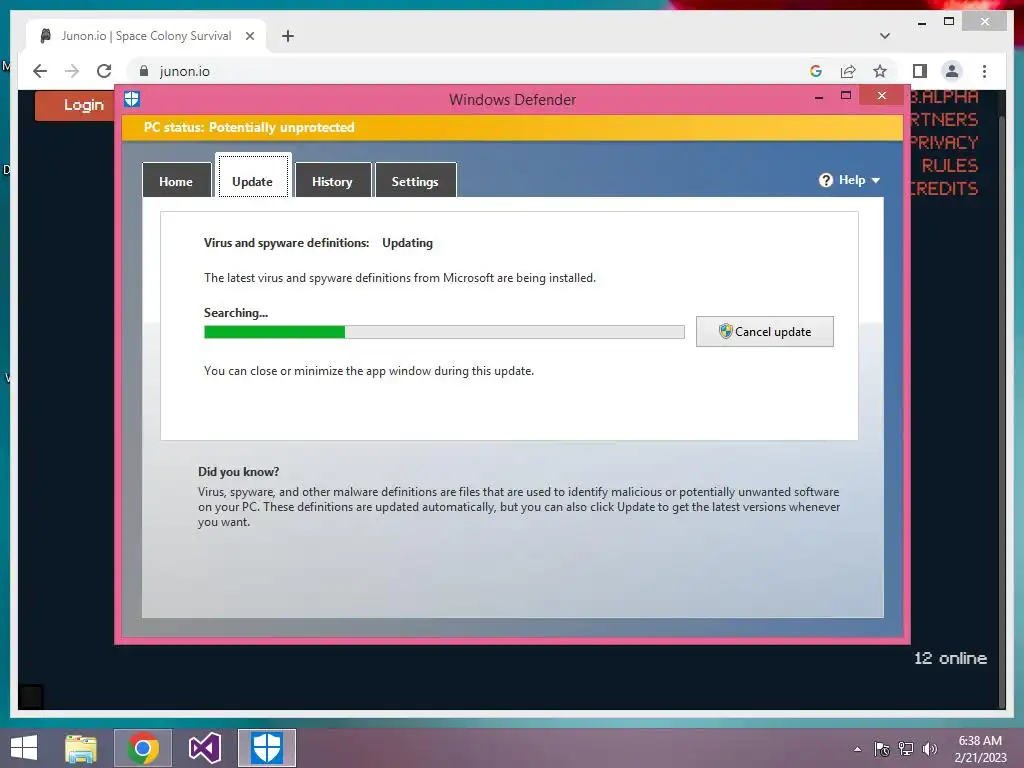Click the Google icon in the address bar
Image resolution: width=1024 pixels, height=768 pixels.
tap(816, 71)
